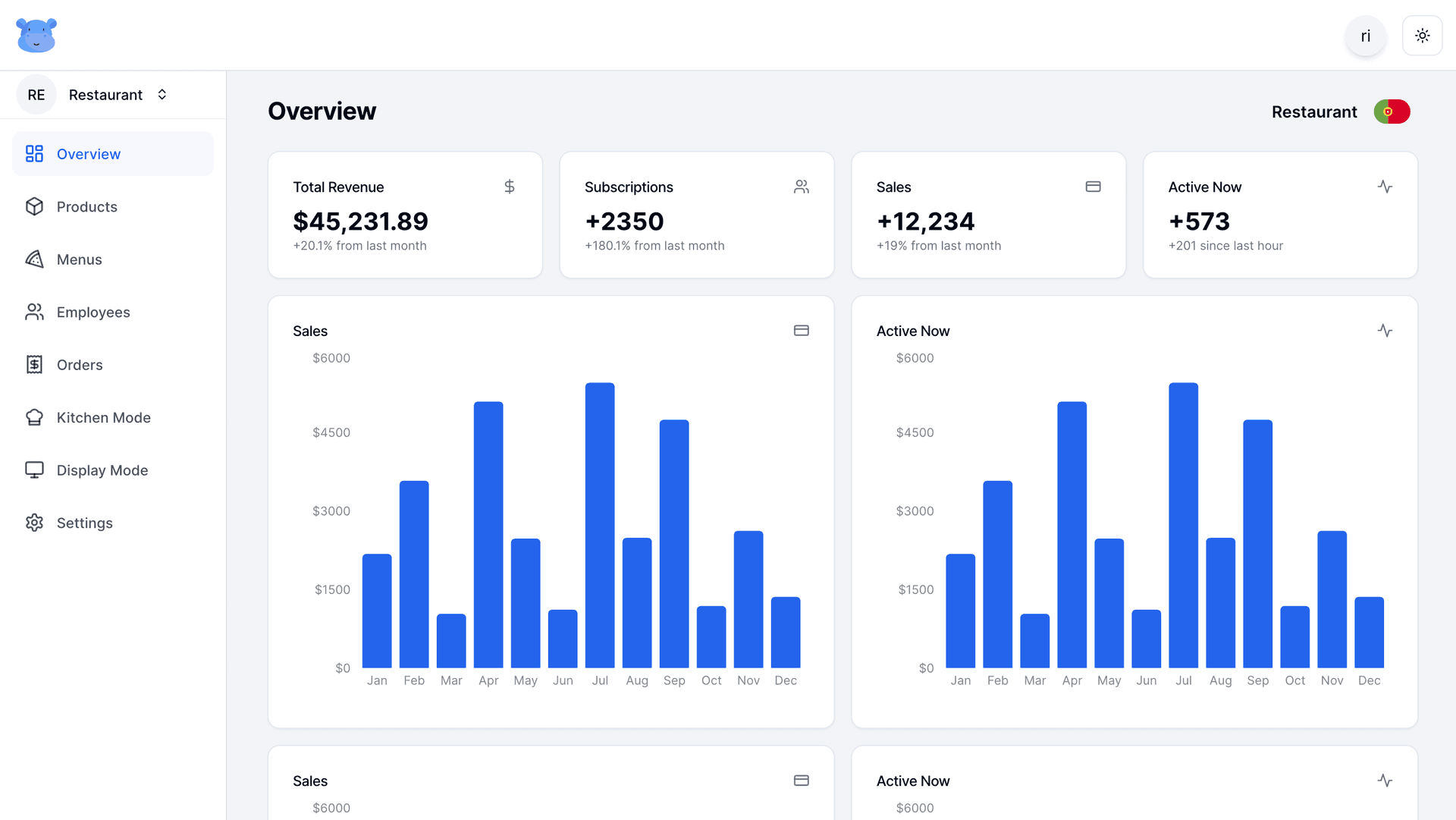
Task: Switch to Kitchen Mode
Action: coord(113,417)
